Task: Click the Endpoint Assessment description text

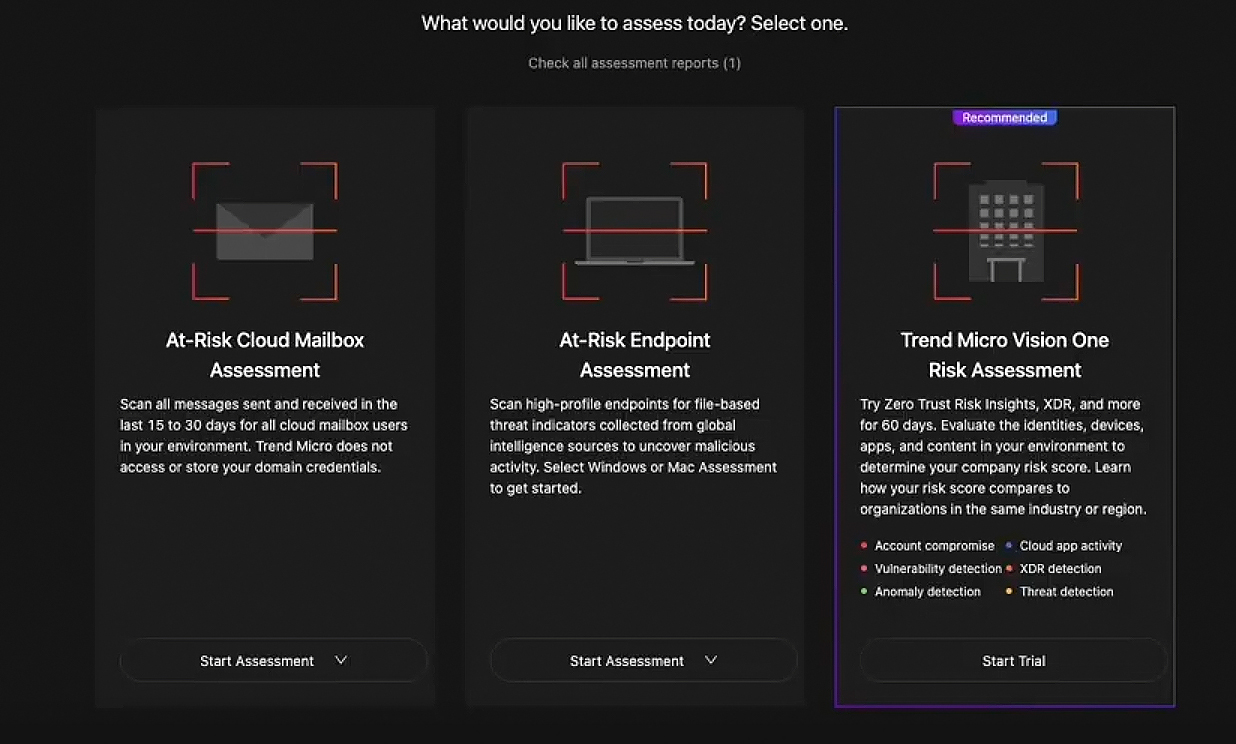Action: pyautogui.click(x=633, y=446)
